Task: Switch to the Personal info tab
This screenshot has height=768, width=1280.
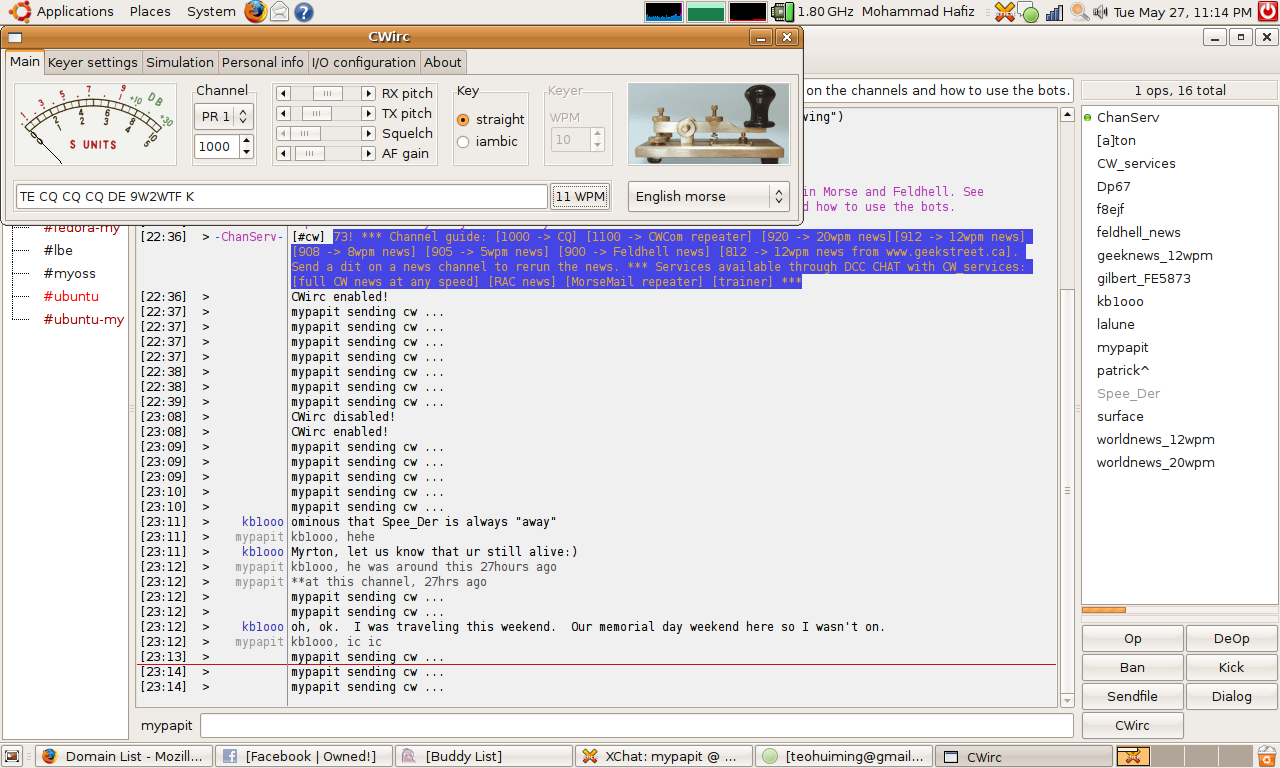Action: click(x=263, y=62)
